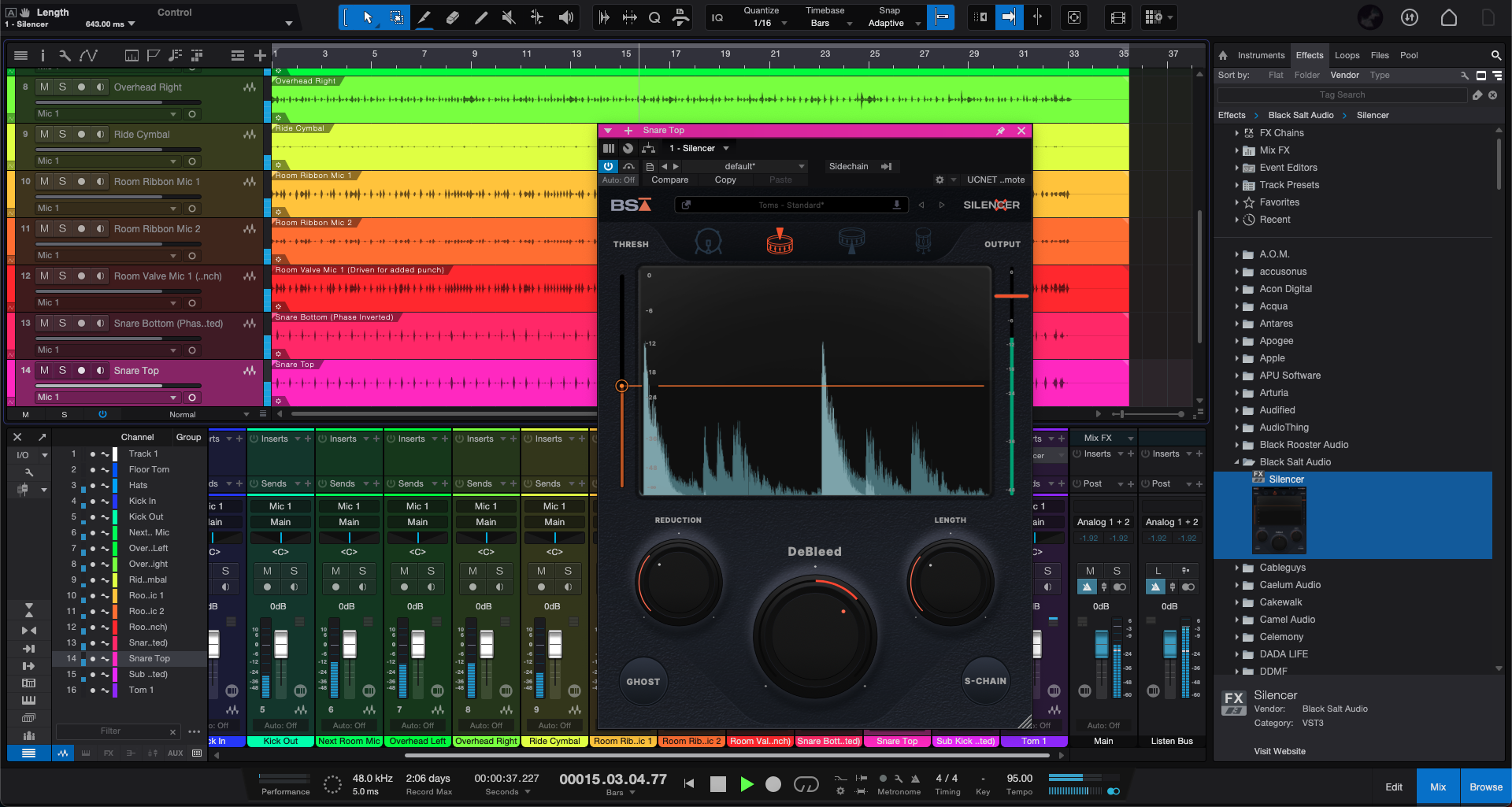The width and height of the screenshot is (1512, 807).
Task: Switch to the Pool tab in browser
Action: click(x=1409, y=55)
